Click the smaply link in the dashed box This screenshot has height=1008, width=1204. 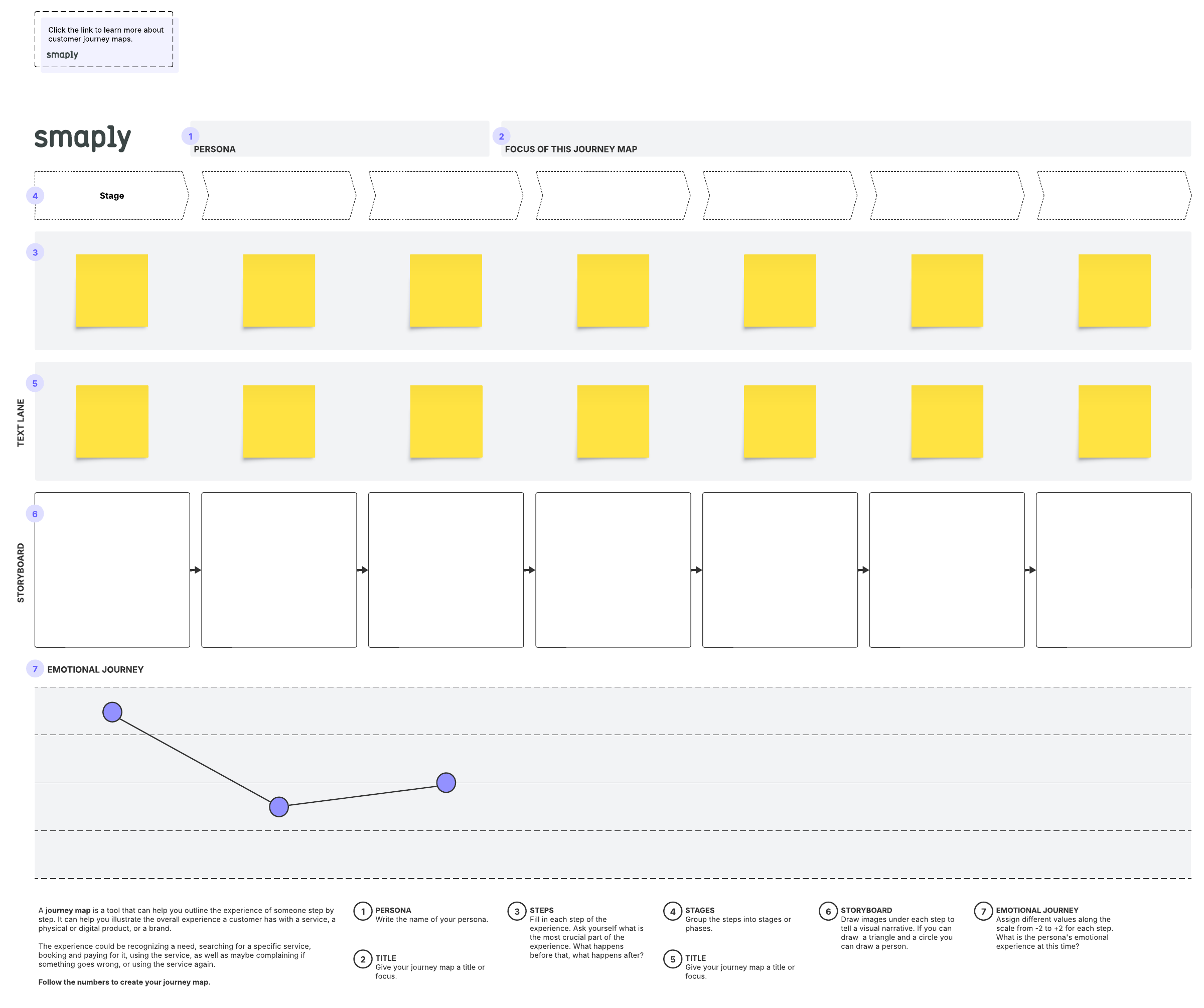click(62, 55)
